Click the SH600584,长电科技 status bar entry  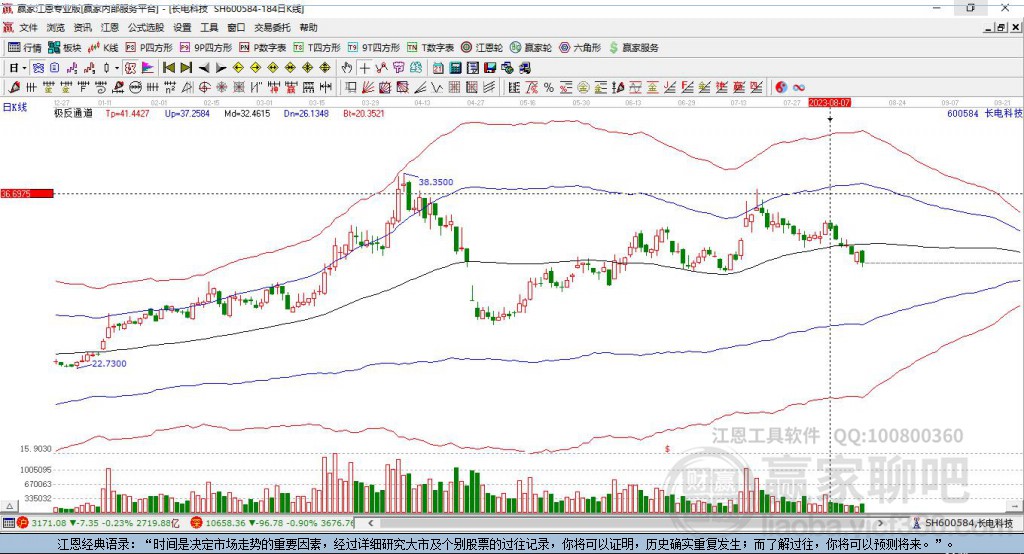(963, 523)
